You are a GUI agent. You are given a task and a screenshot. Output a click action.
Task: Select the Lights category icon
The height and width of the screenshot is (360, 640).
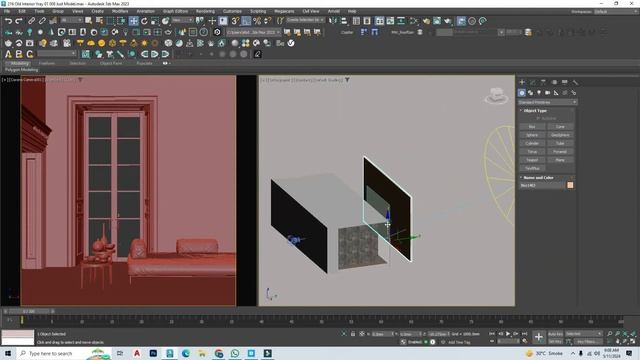click(x=539, y=93)
